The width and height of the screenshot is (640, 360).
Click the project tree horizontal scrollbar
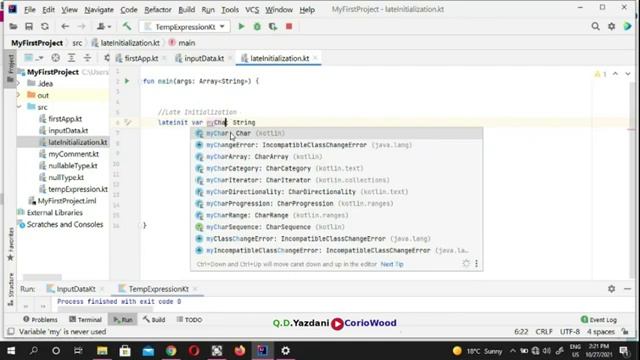pyautogui.click(x=42, y=277)
